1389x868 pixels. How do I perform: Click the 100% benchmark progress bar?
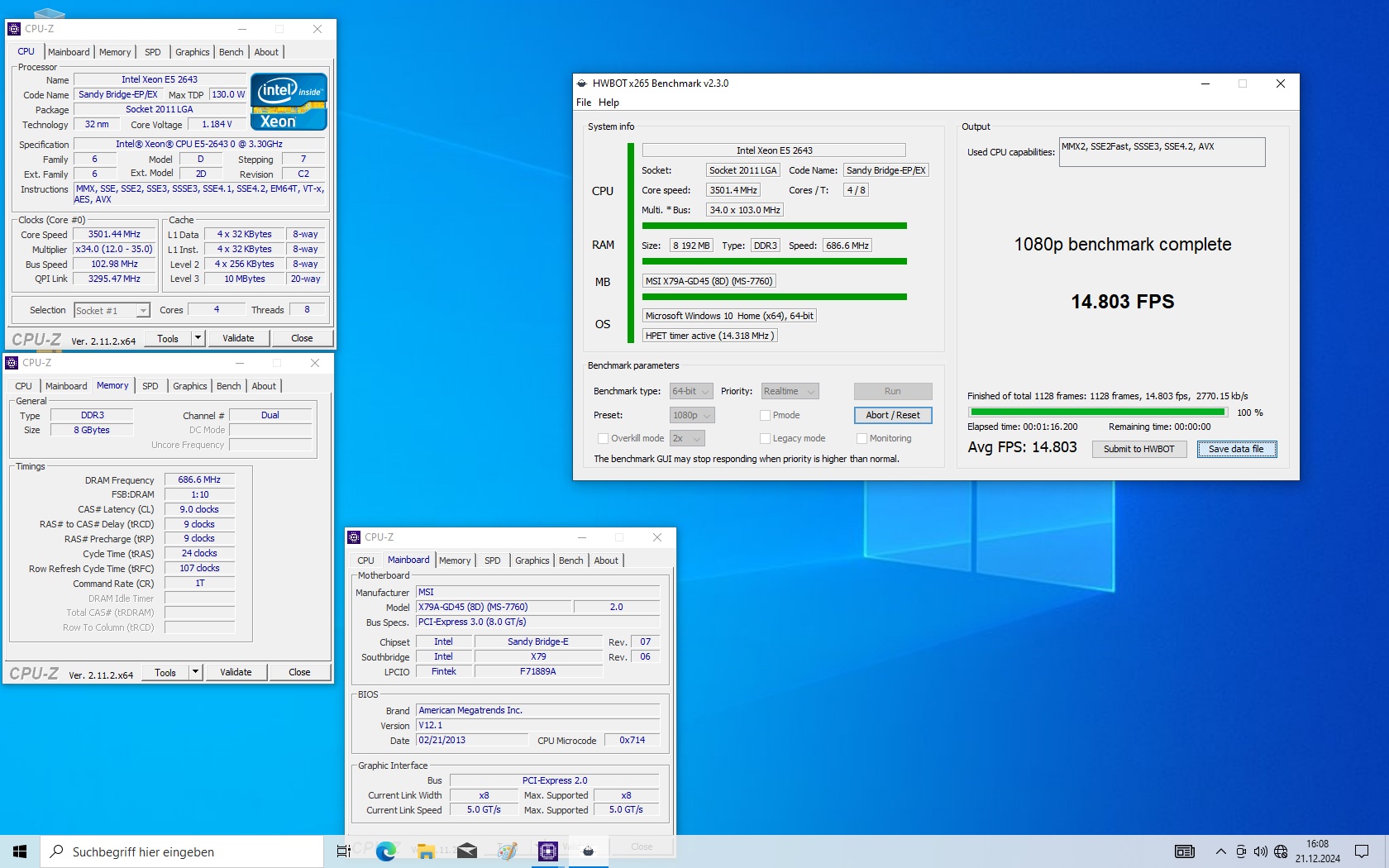pos(1097,412)
